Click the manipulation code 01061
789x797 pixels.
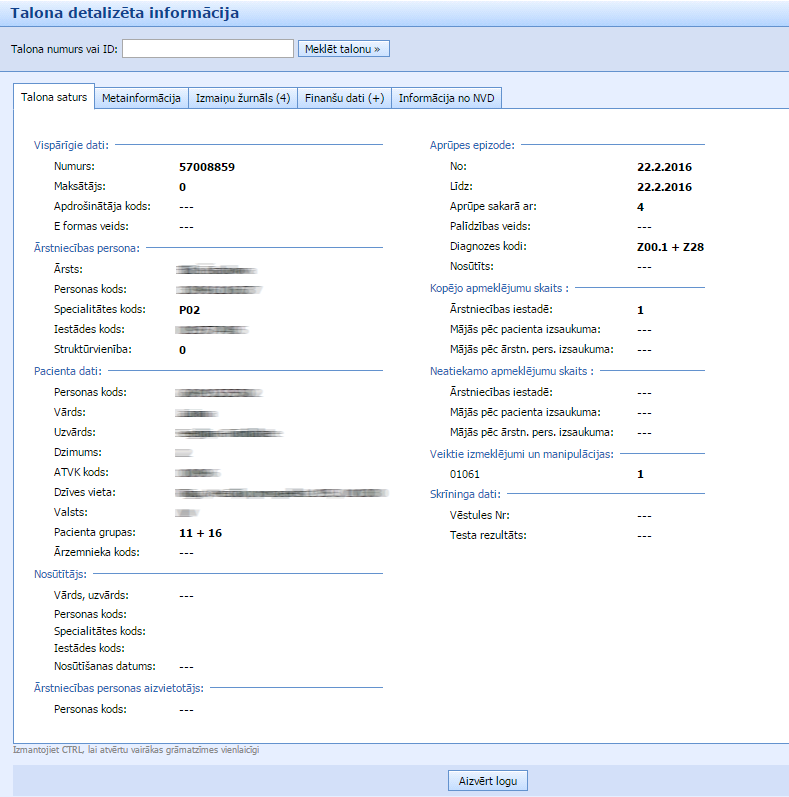[x=466, y=474]
